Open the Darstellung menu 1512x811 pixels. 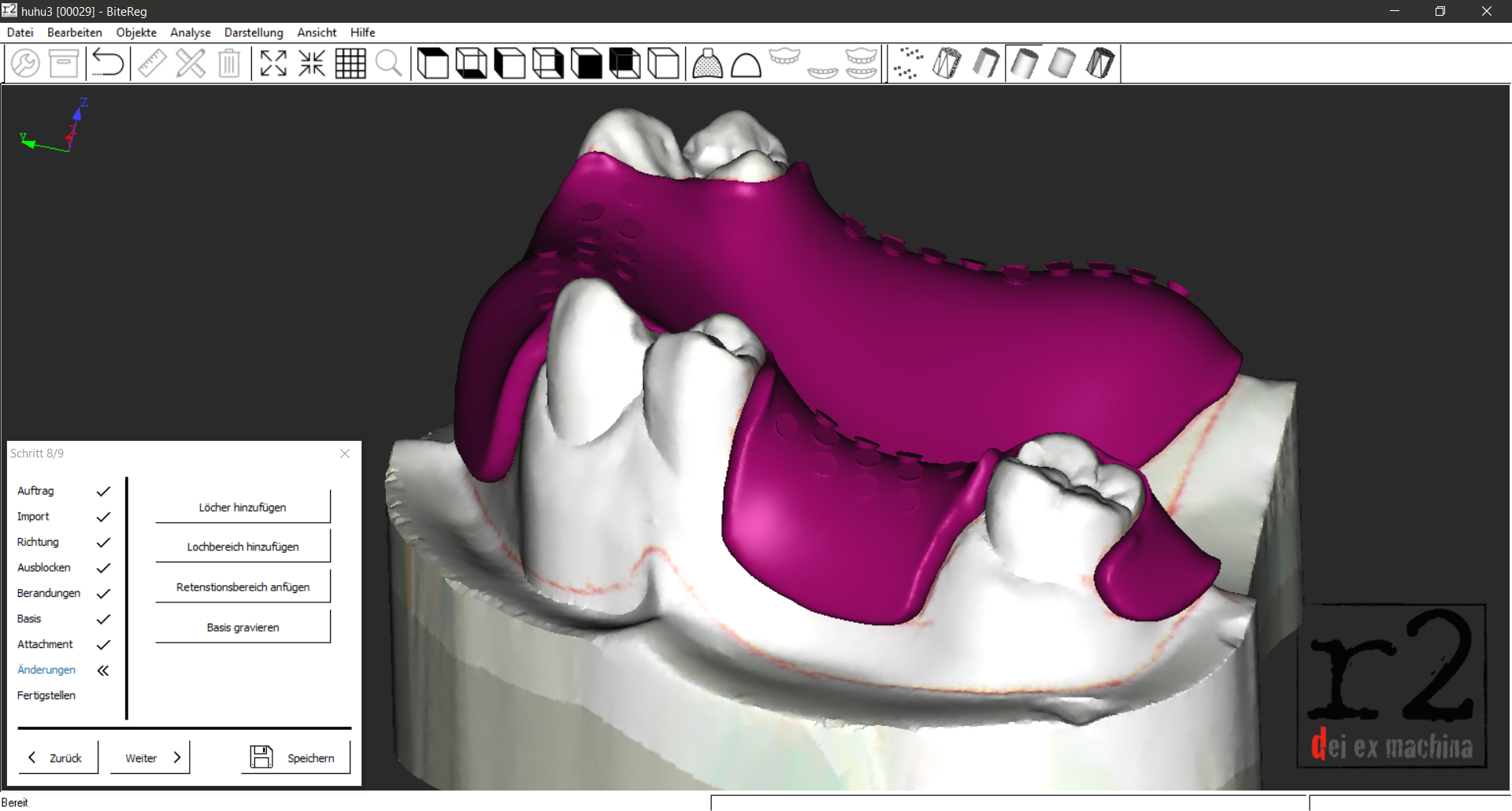click(254, 32)
